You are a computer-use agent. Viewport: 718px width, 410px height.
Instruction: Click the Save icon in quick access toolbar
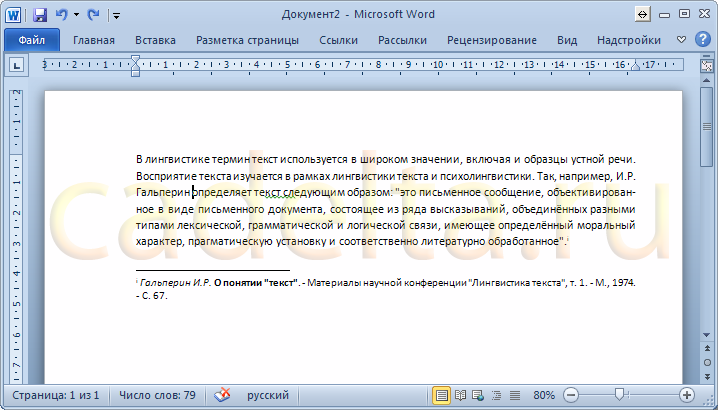40,15
